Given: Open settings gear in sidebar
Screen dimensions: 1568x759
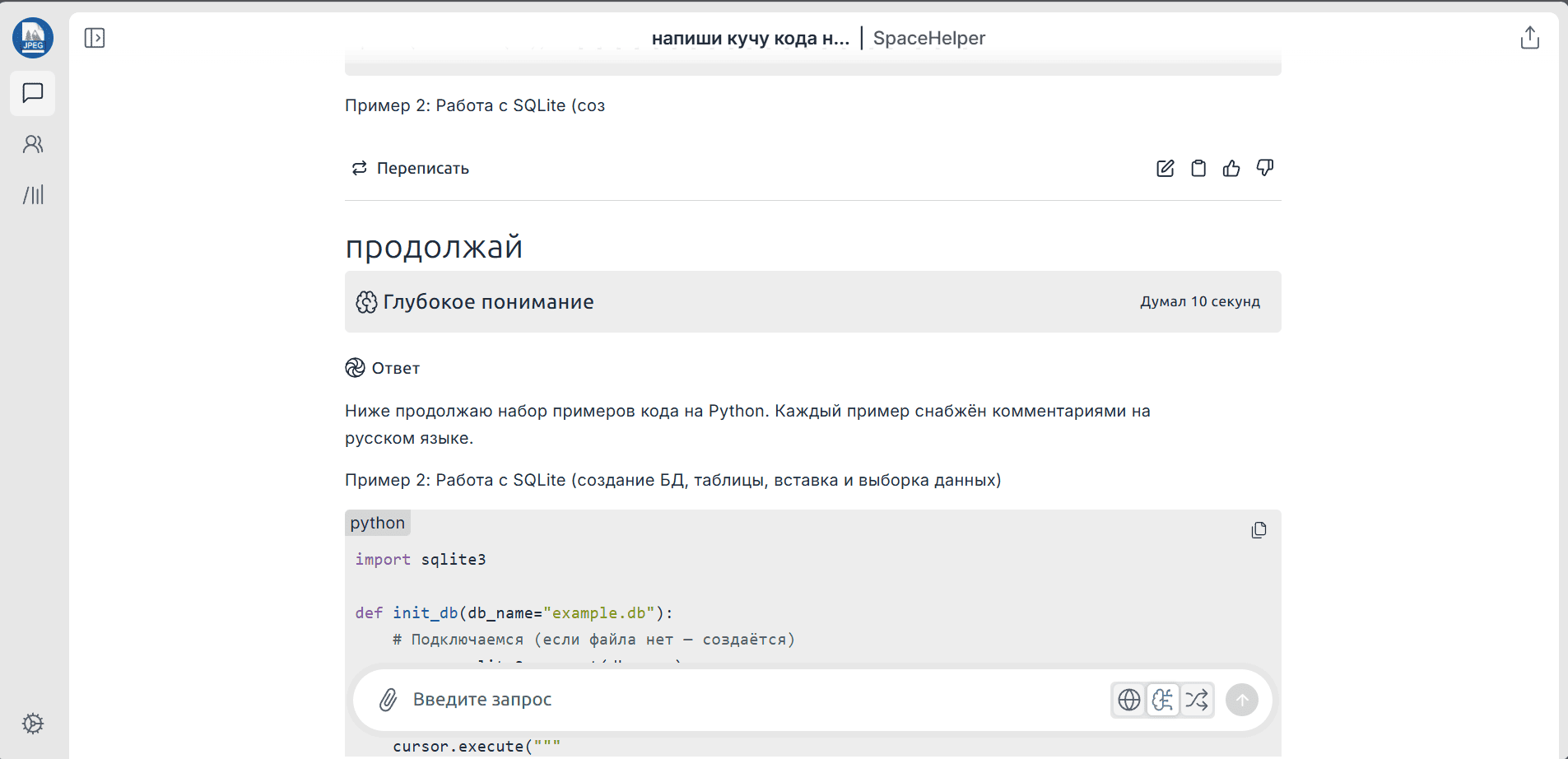Looking at the screenshot, I should point(33,724).
